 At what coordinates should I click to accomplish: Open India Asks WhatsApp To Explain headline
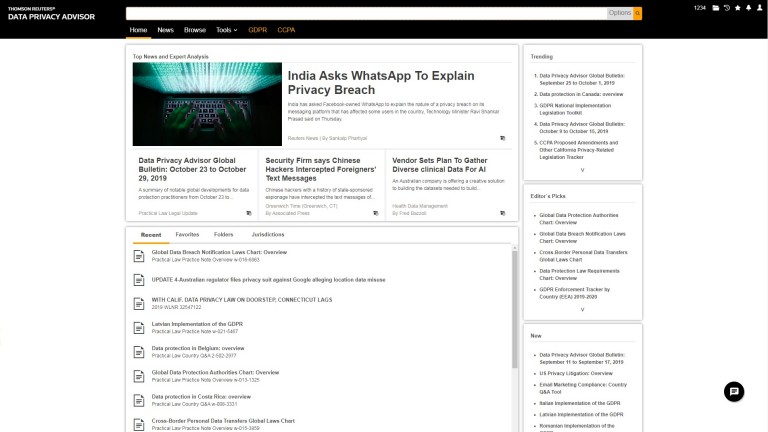pyautogui.click(x=381, y=83)
